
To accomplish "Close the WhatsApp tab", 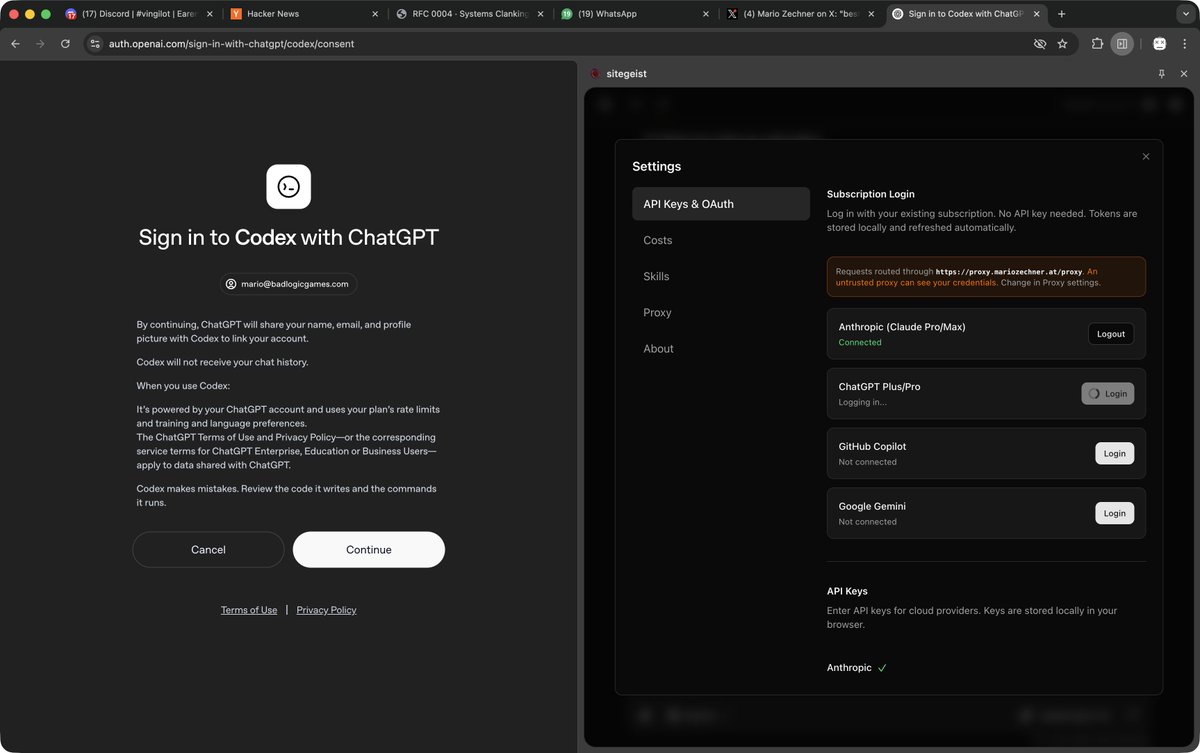I will [705, 14].
